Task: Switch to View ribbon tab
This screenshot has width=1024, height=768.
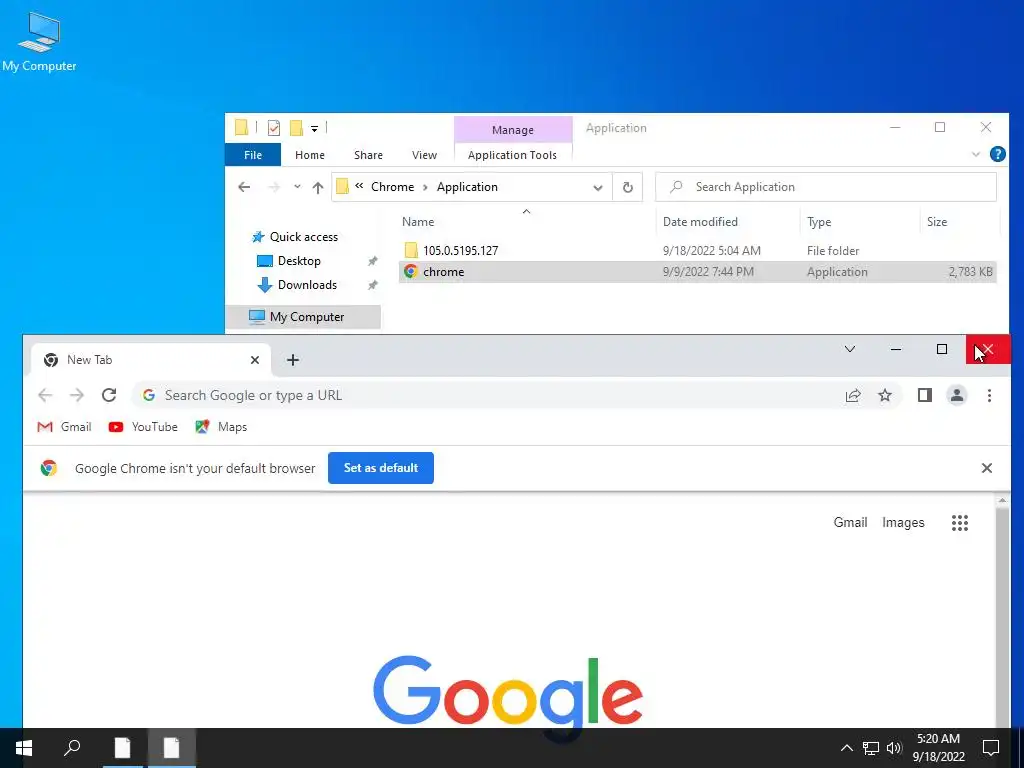Action: [x=424, y=155]
